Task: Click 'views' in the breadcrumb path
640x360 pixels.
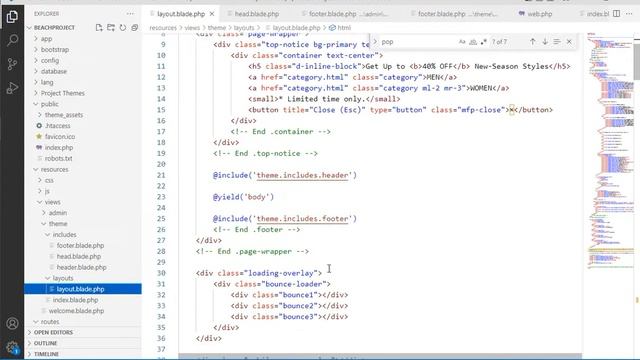Action: pyautogui.click(x=192, y=28)
